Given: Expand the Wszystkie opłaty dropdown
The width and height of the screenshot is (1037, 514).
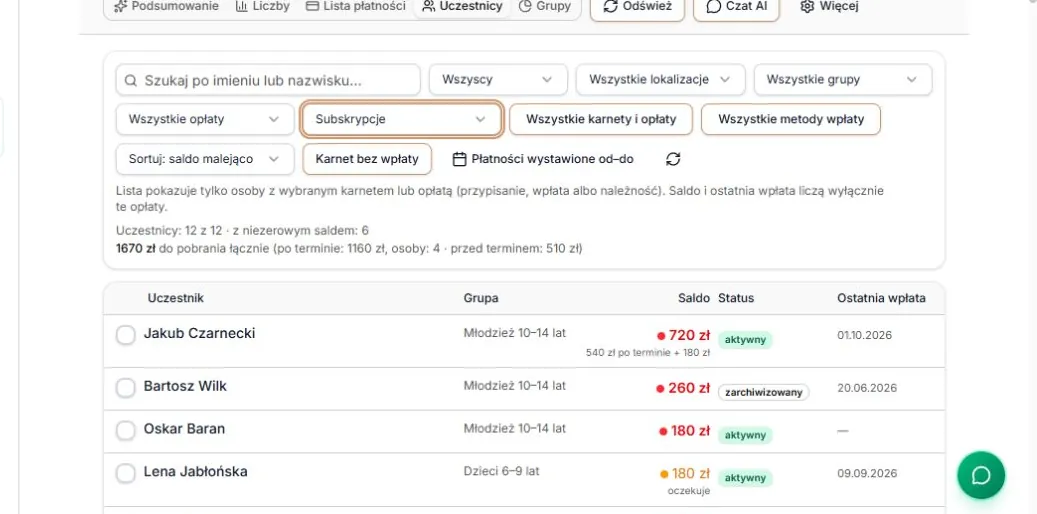Looking at the screenshot, I should pos(205,120).
